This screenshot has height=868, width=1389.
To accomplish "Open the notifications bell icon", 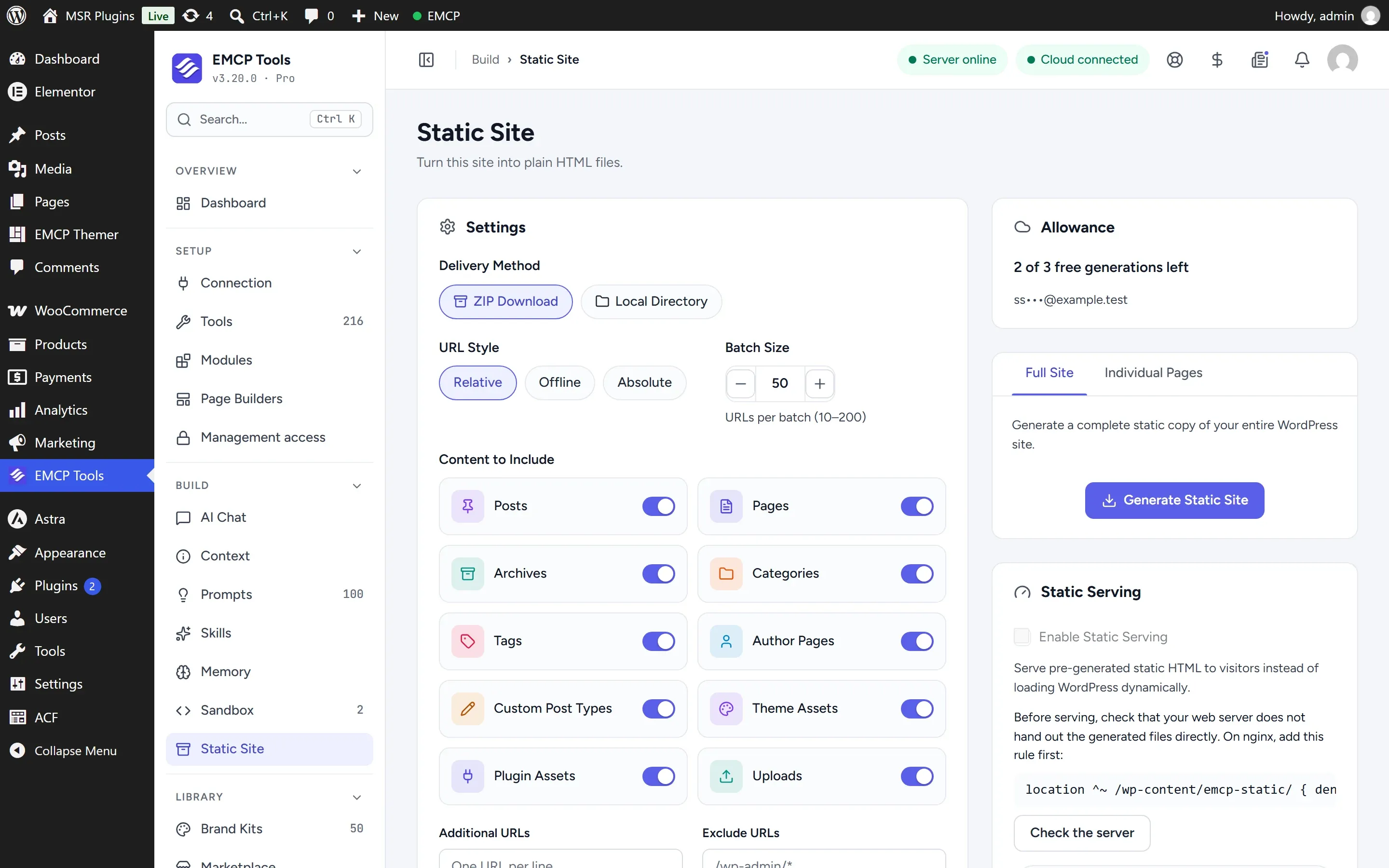I will click(1302, 60).
